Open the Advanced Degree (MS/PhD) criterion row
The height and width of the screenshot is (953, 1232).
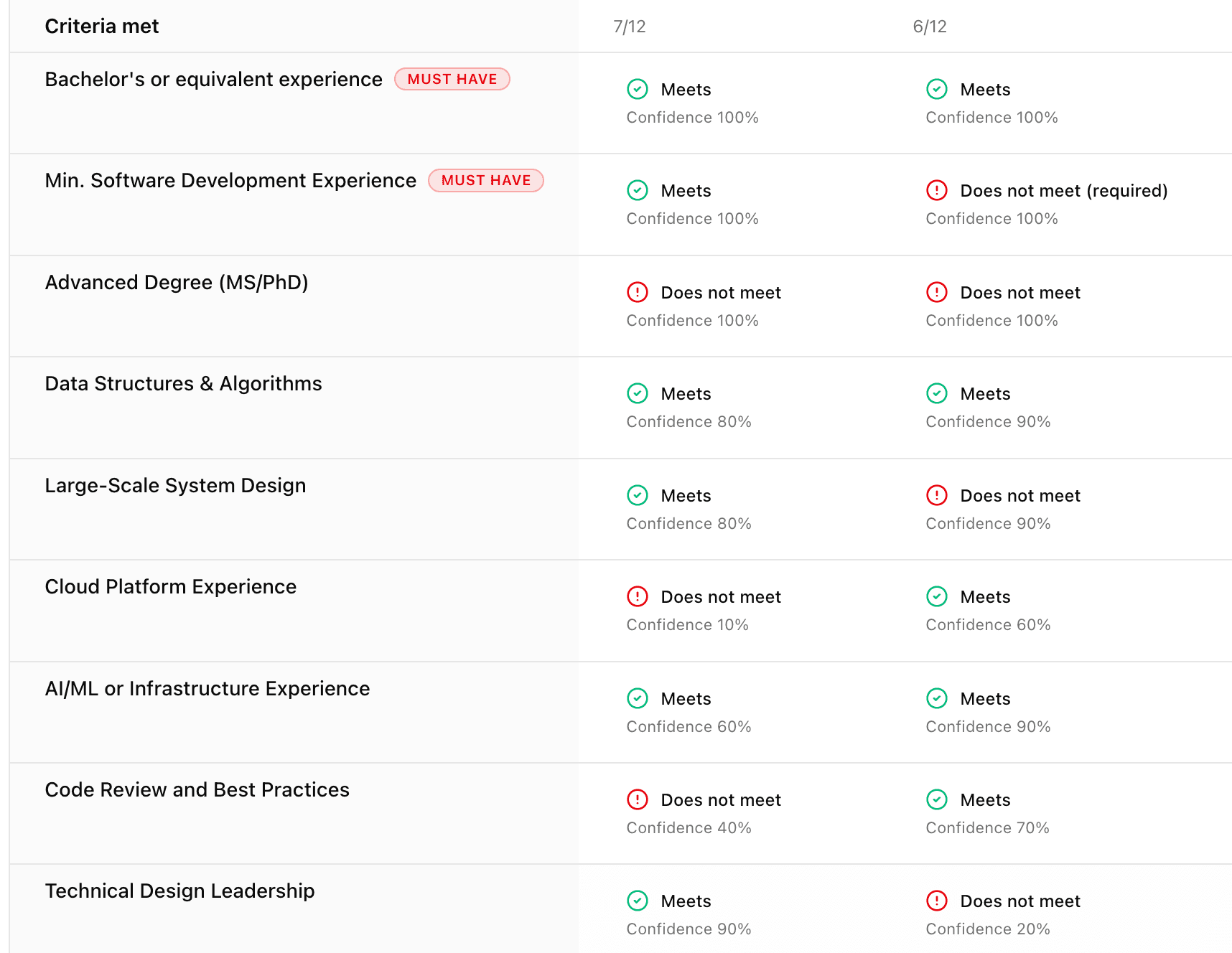177,283
